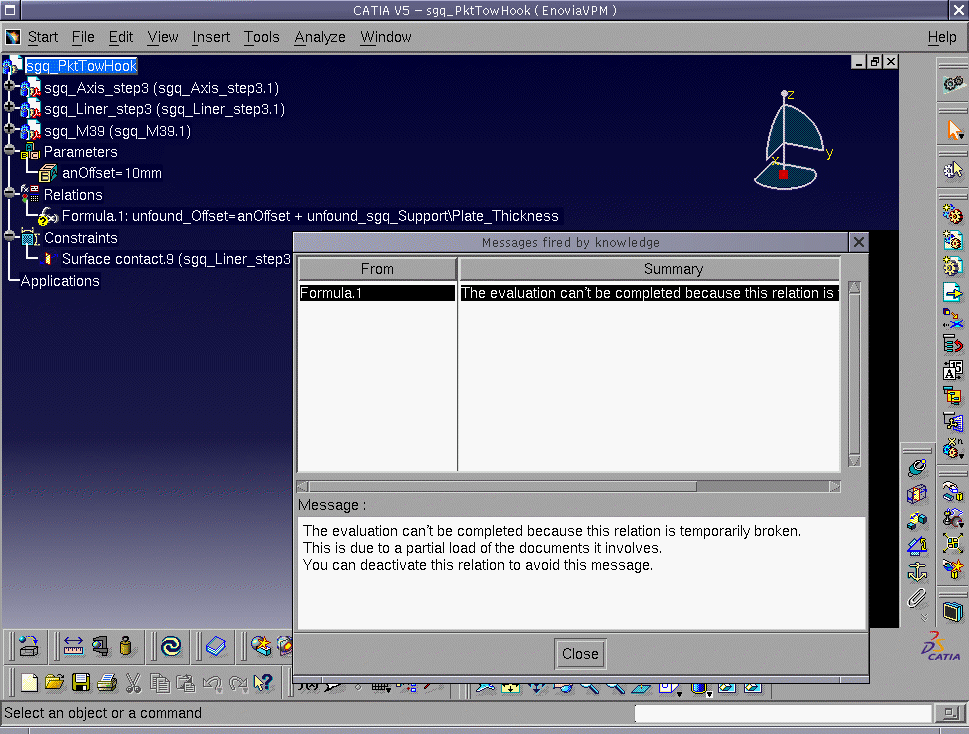Click the Update All spiral icon
The height and width of the screenshot is (734, 969).
coord(171,646)
